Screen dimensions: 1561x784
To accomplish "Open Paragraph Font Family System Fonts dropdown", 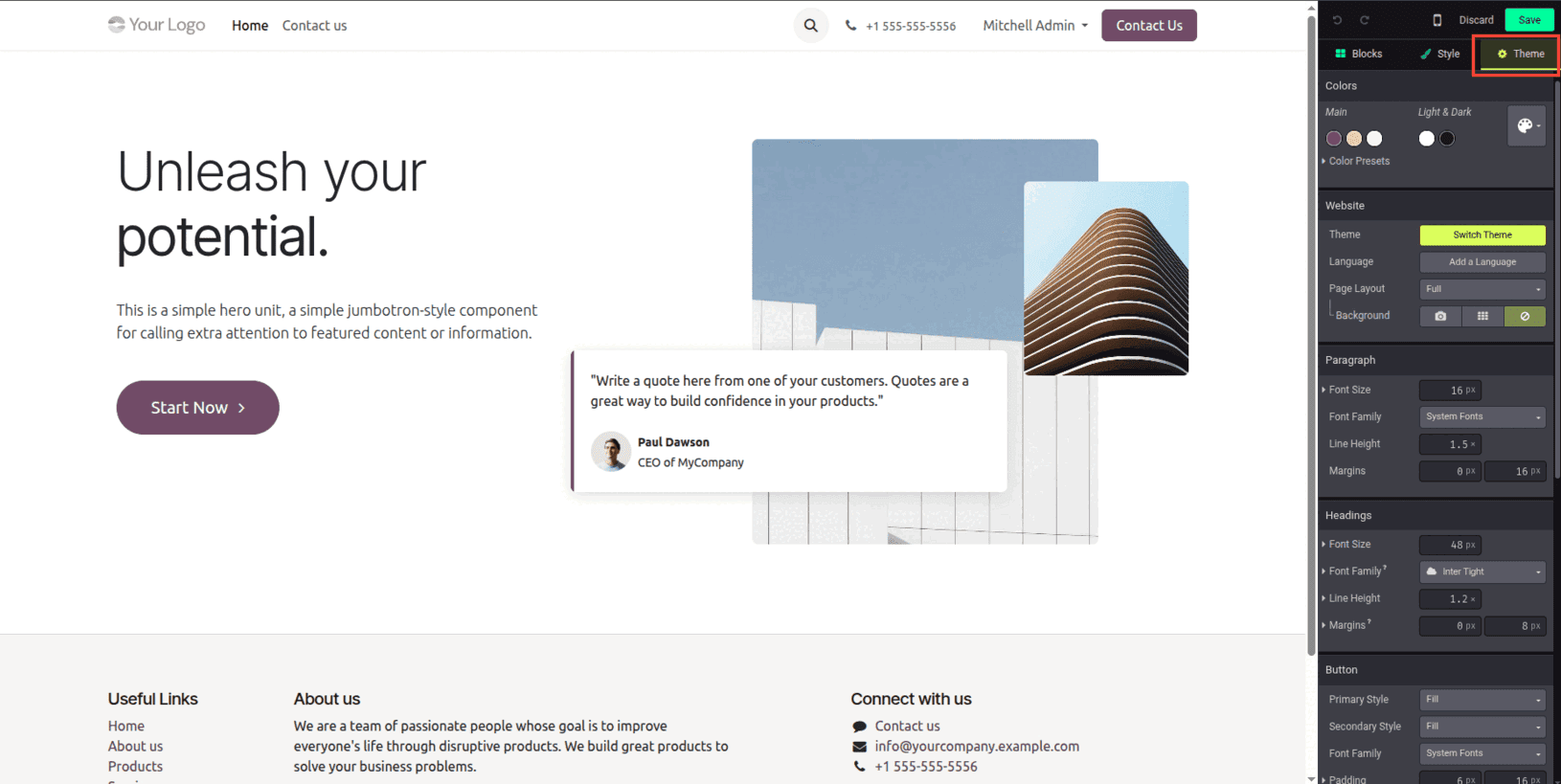I will tap(1482, 416).
